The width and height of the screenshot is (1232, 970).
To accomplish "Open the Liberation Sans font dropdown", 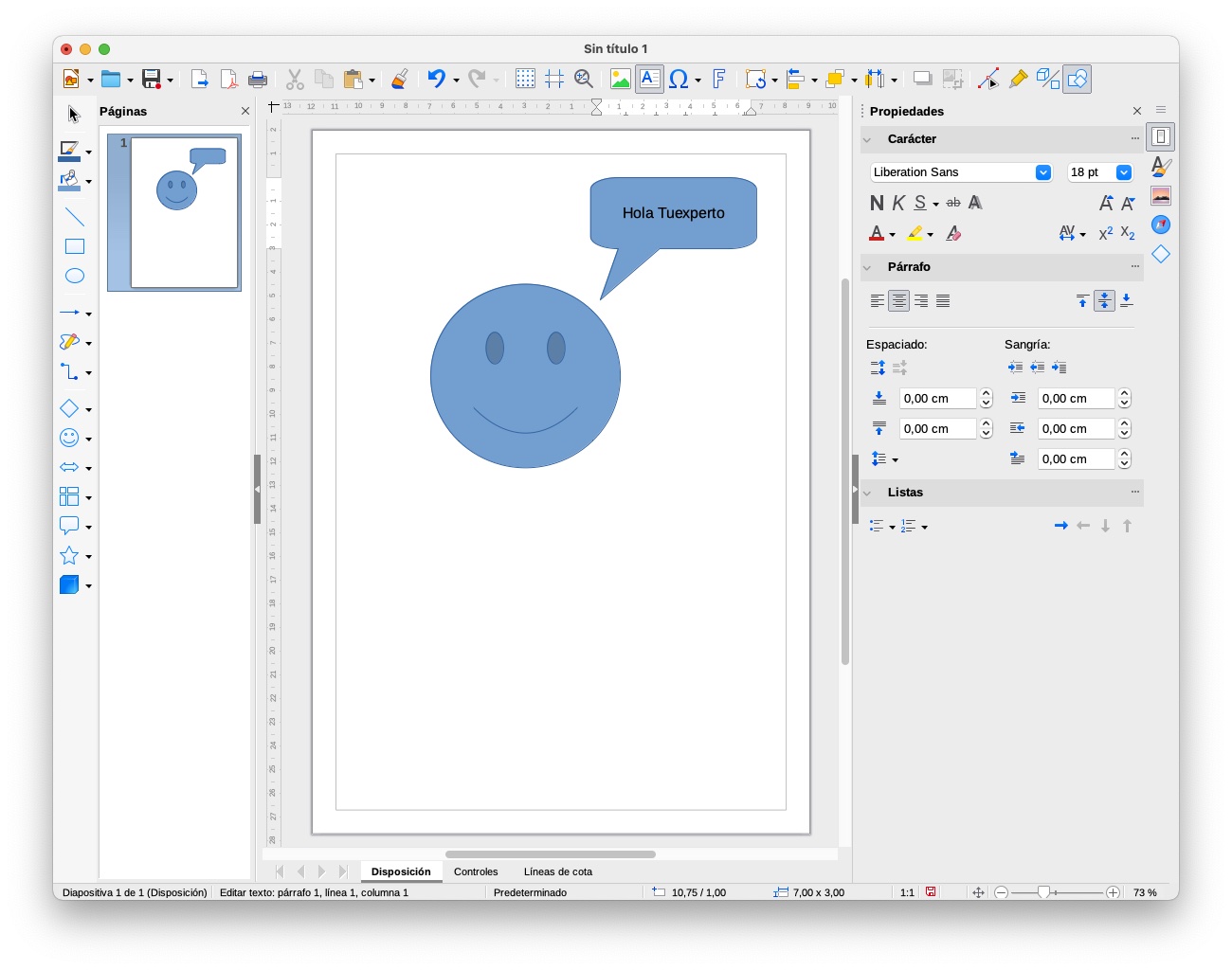I will coord(1043,172).
